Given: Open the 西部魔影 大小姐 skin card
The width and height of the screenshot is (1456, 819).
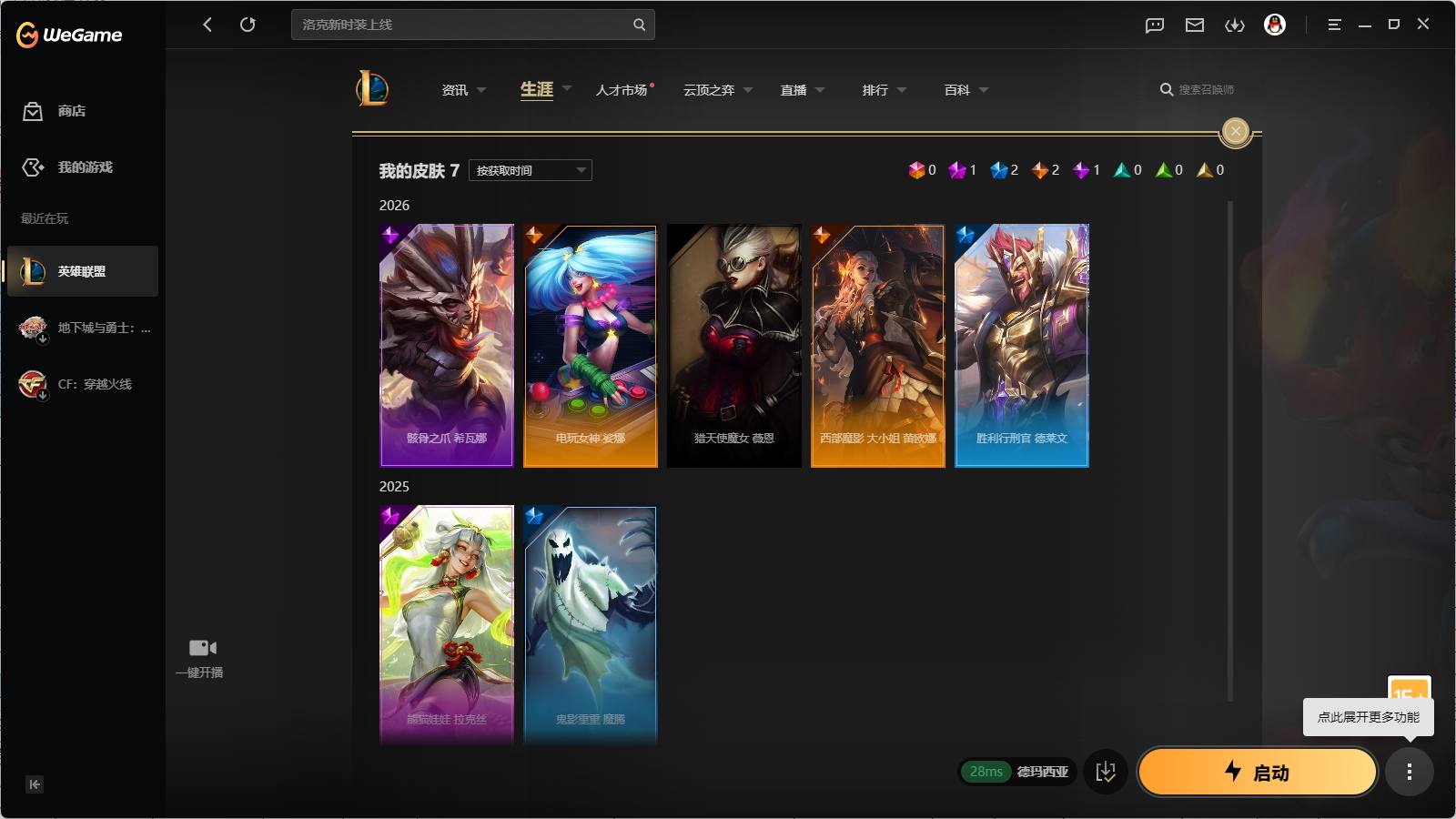Looking at the screenshot, I should [878, 346].
